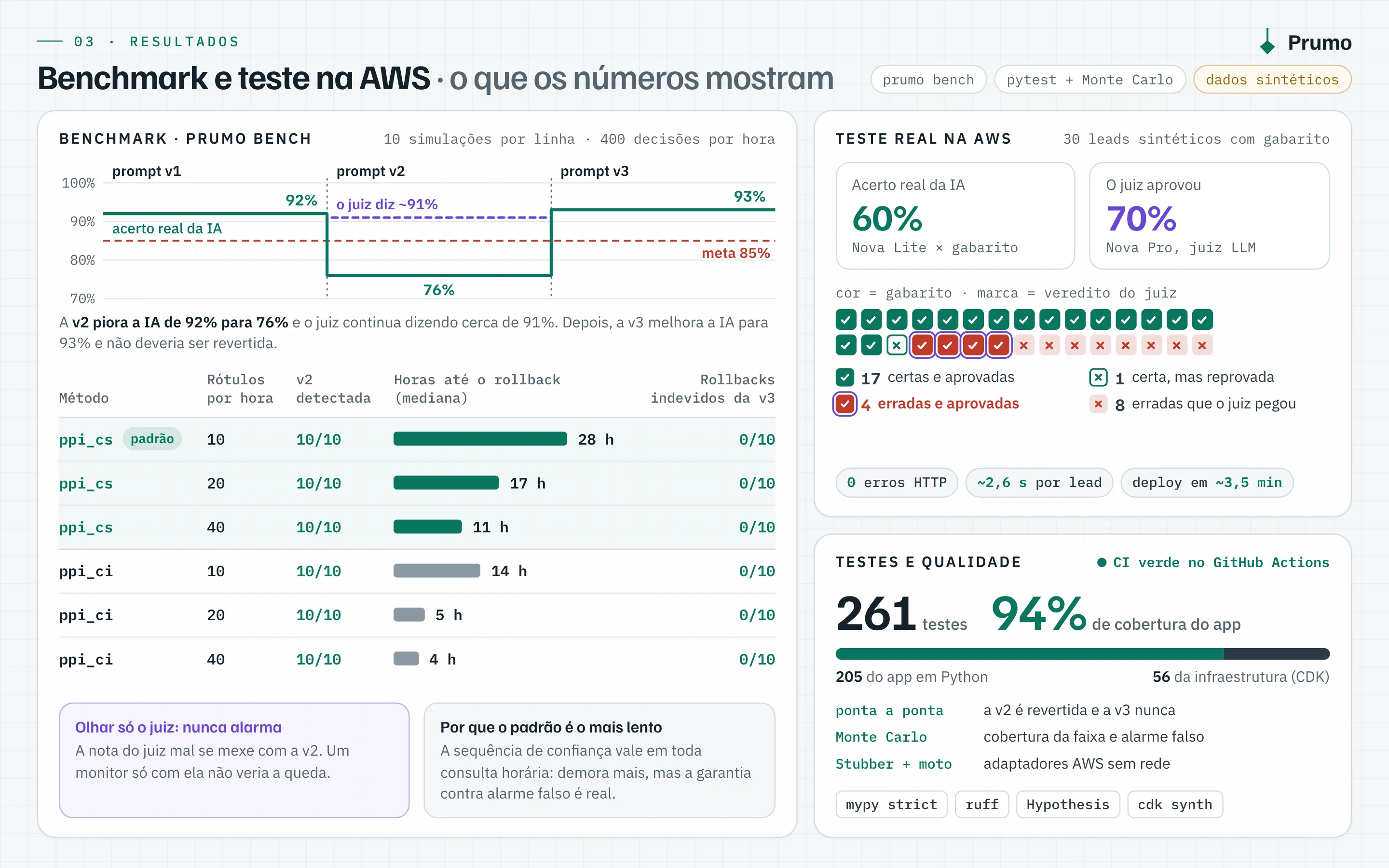The image size is (1389, 868).
Task: Click the 'prompt v3' chart label
Action: 594,171
